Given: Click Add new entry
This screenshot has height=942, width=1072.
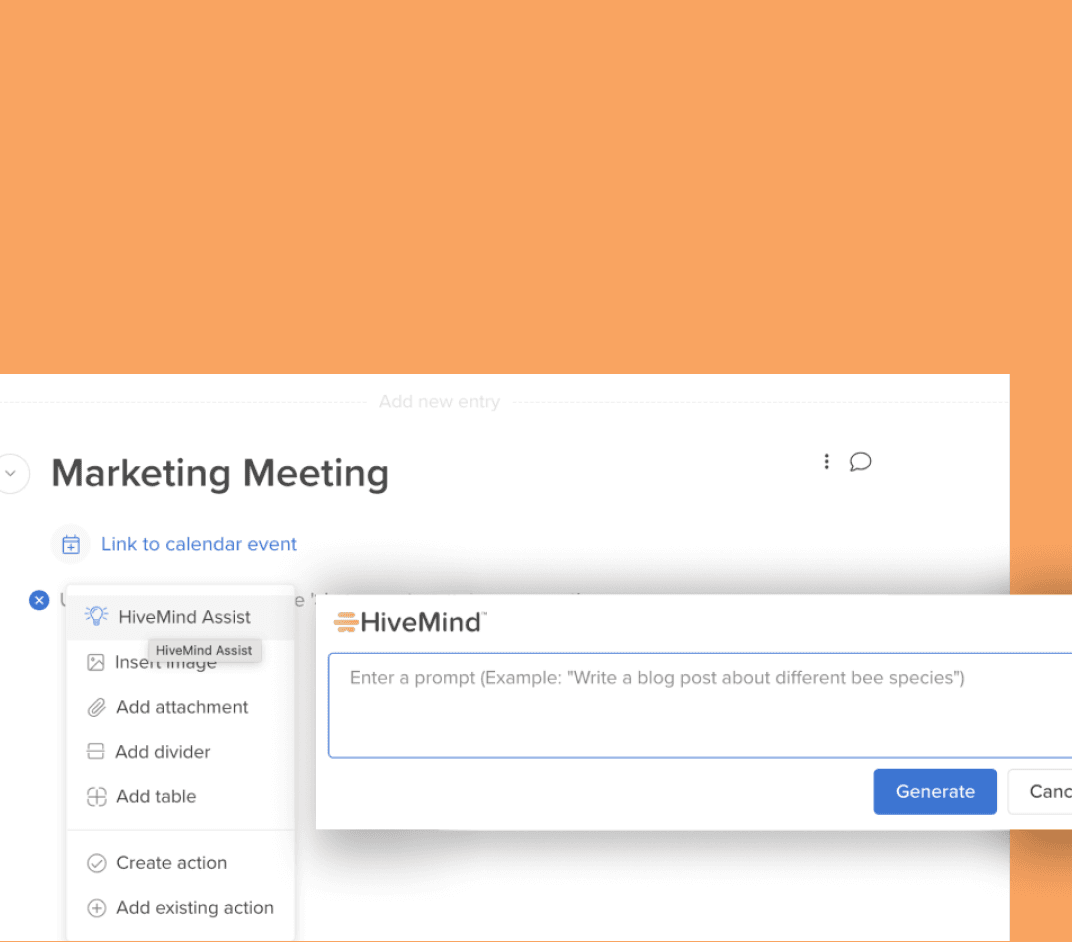Looking at the screenshot, I should (440, 401).
